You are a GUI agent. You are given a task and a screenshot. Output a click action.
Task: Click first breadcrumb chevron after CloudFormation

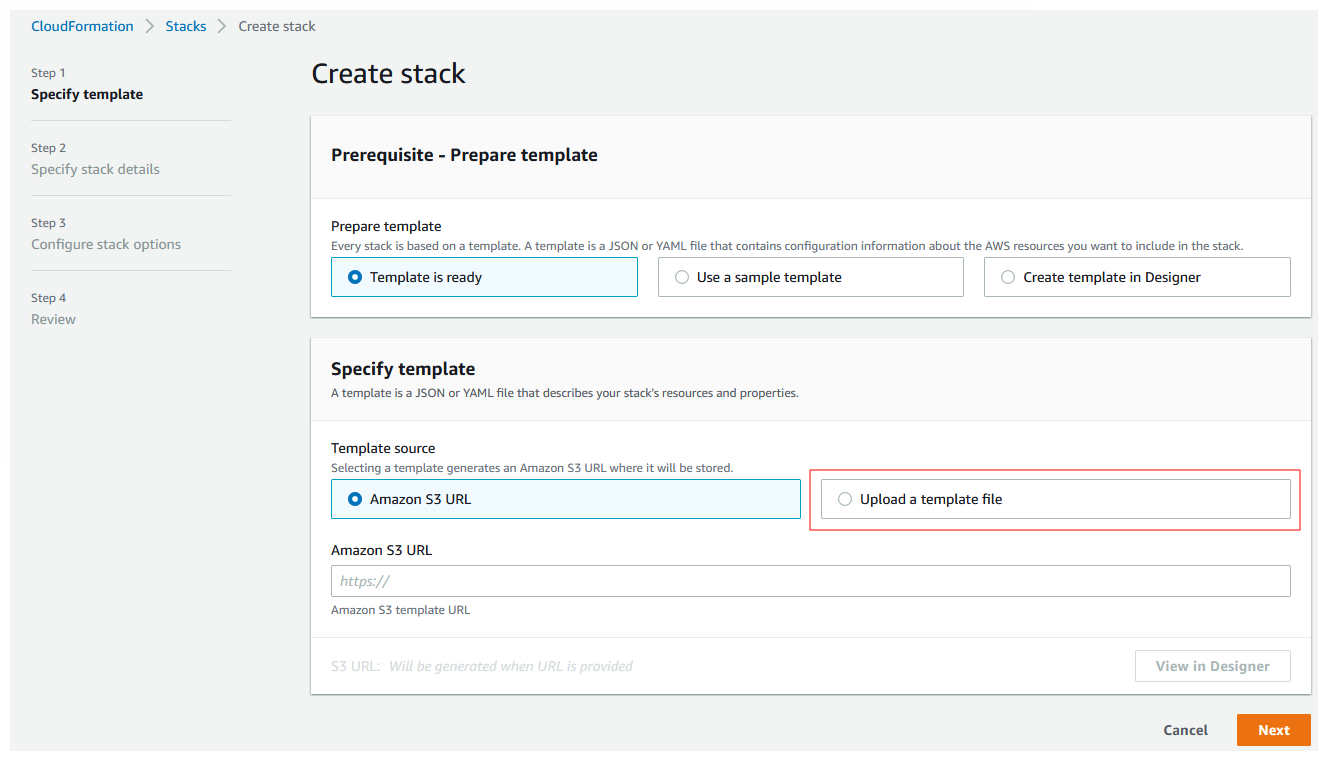pyautogui.click(x=149, y=26)
